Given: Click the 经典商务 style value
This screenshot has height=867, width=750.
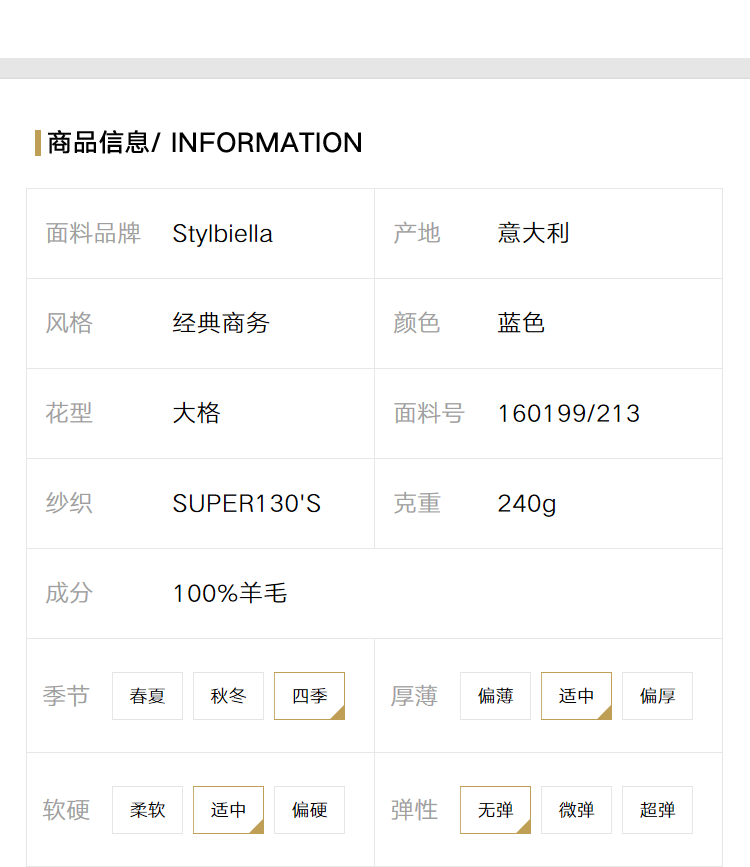Looking at the screenshot, I should point(221,323).
